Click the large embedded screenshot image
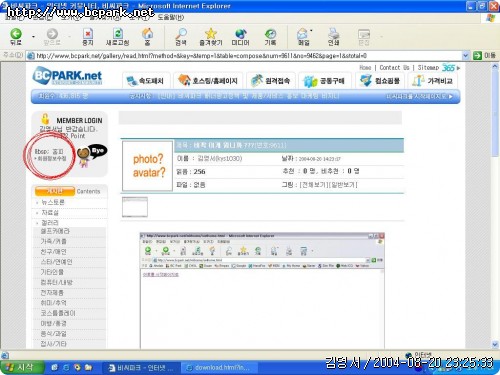 point(262,290)
